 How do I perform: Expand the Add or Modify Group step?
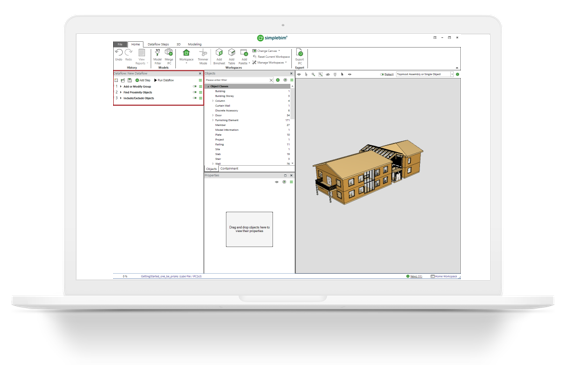point(121,87)
